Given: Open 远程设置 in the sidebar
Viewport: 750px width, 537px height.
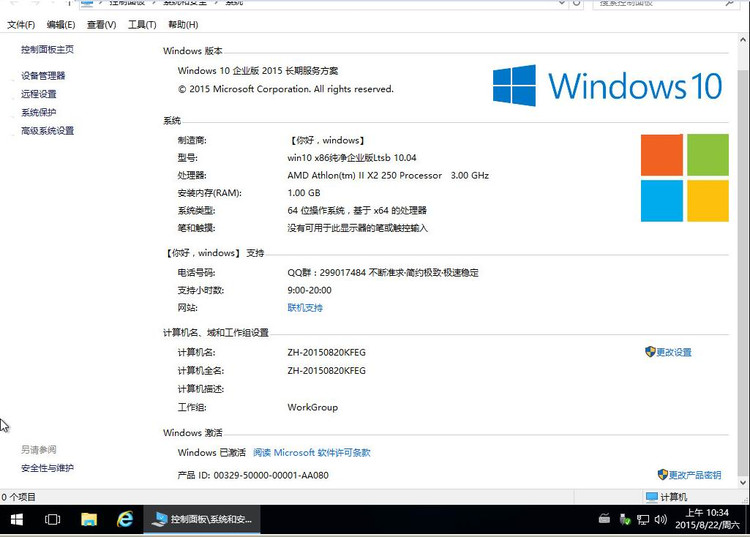Looking at the screenshot, I should coord(39,94).
